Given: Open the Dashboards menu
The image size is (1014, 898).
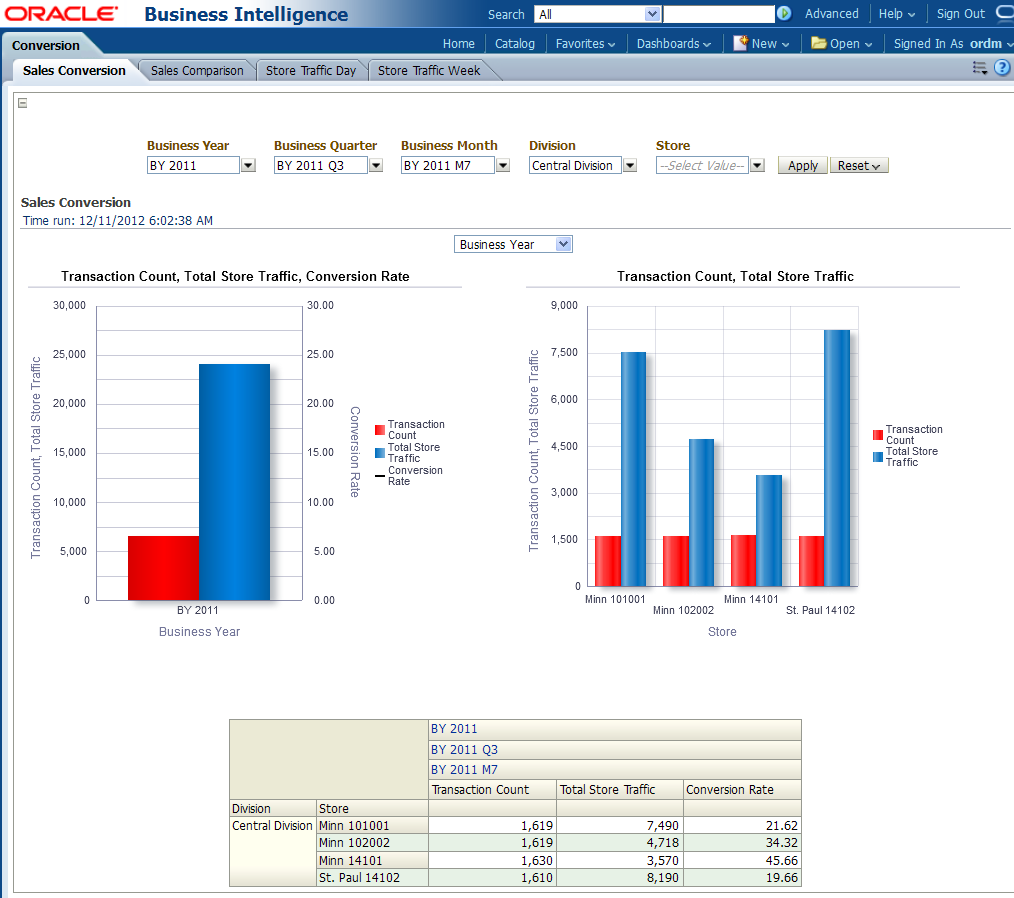Looking at the screenshot, I should [x=673, y=44].
